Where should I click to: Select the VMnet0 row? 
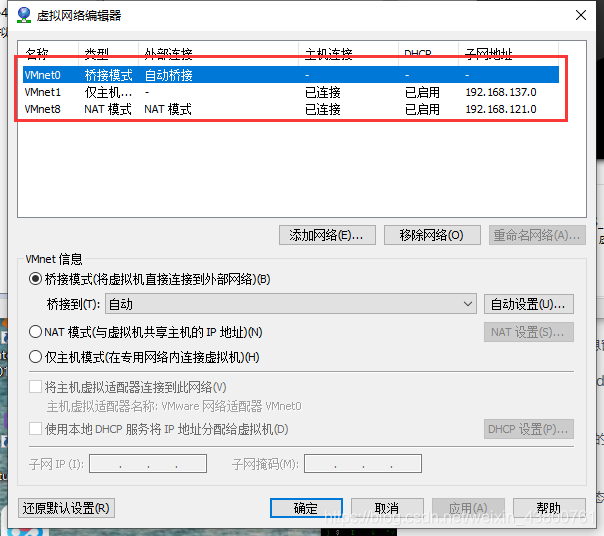(x=291, y=75)
